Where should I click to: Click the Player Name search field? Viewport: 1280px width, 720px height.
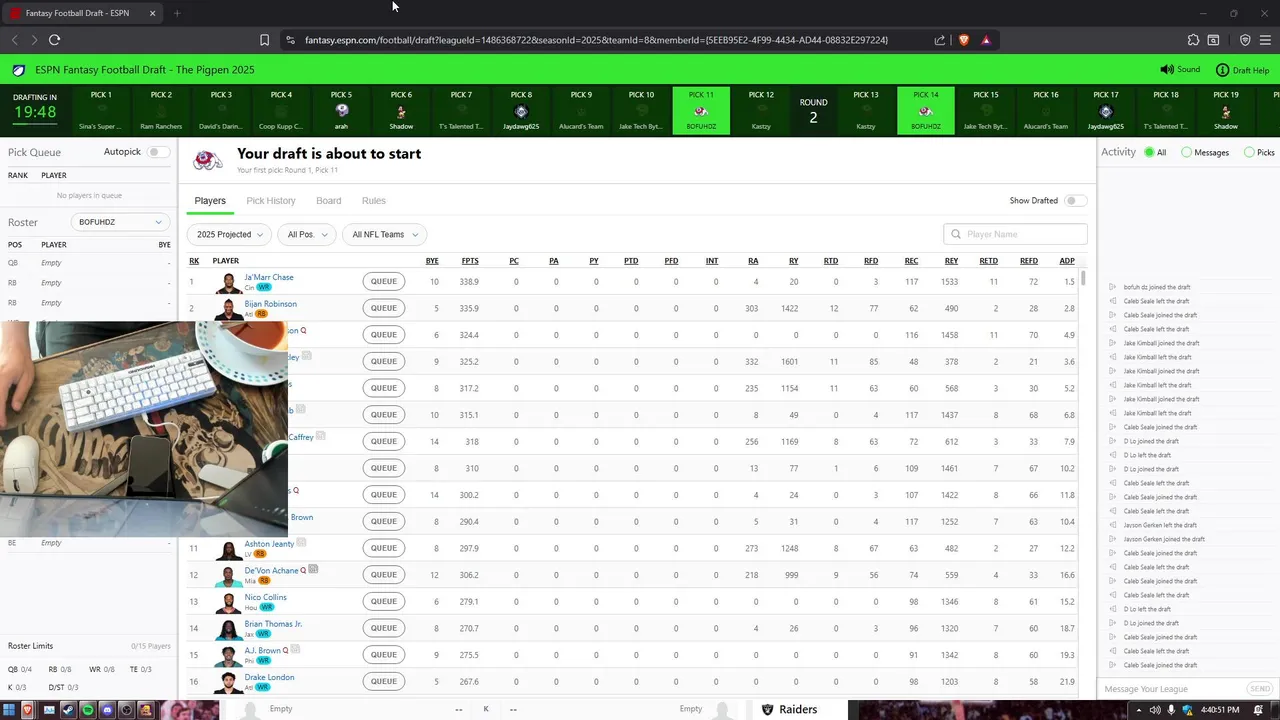tap(1015, 234)
